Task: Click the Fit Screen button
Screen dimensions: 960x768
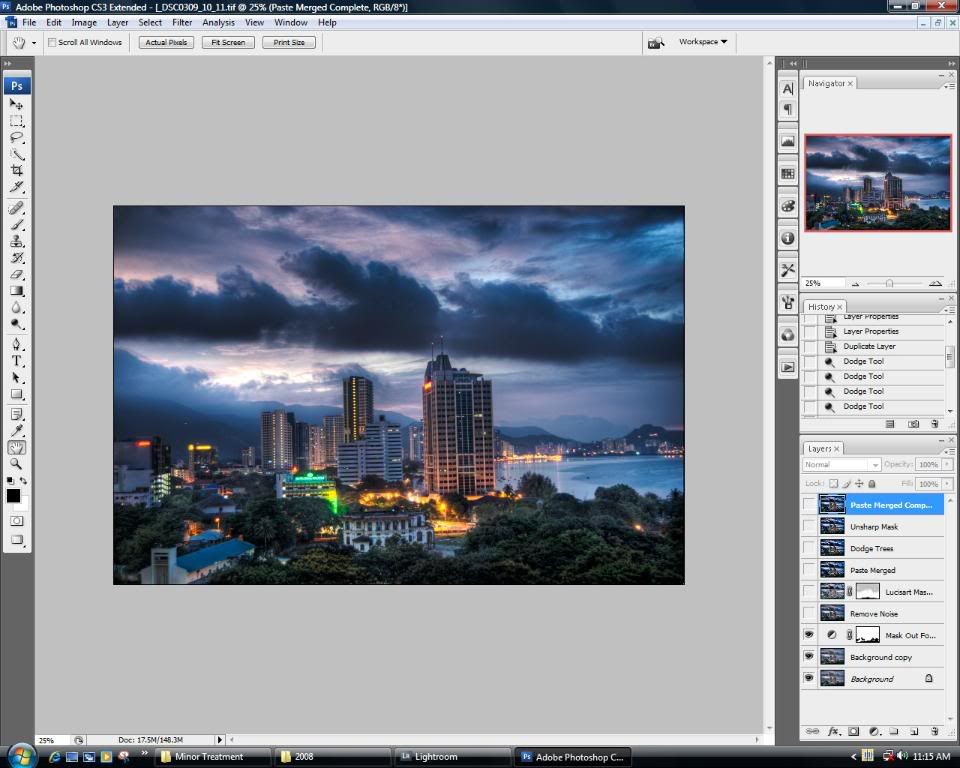Action: [x=227, y=43]
